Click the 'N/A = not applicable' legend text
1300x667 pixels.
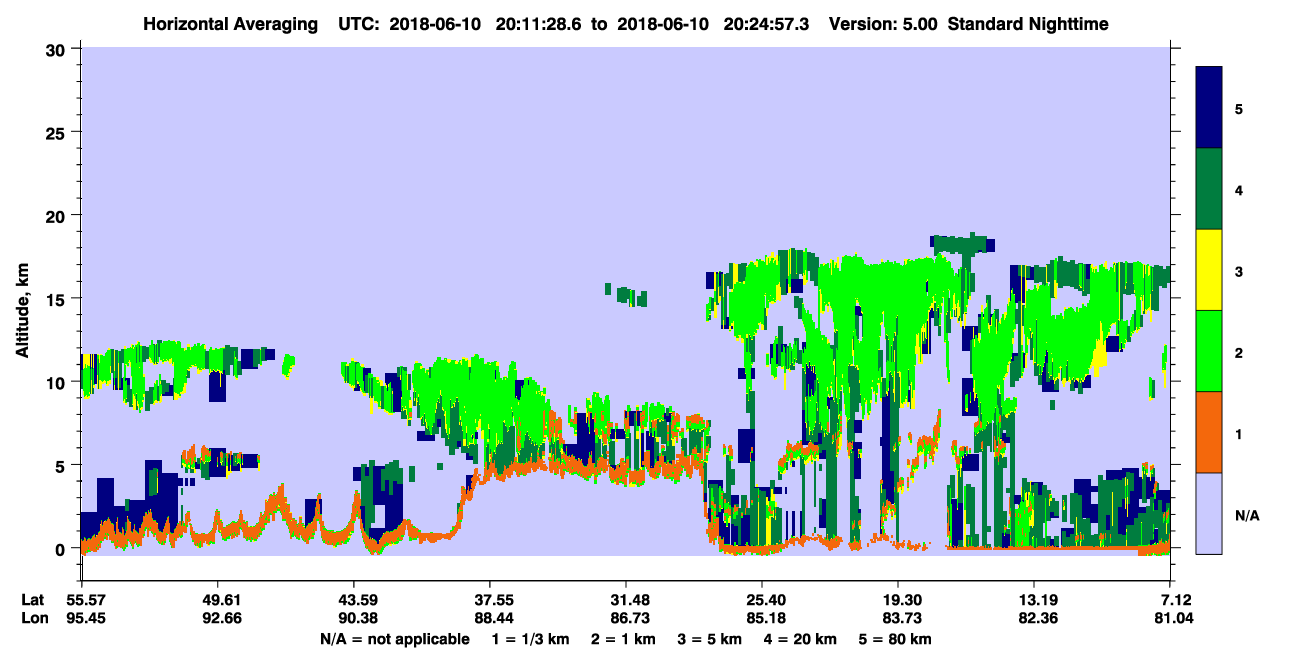pos(394,639)
